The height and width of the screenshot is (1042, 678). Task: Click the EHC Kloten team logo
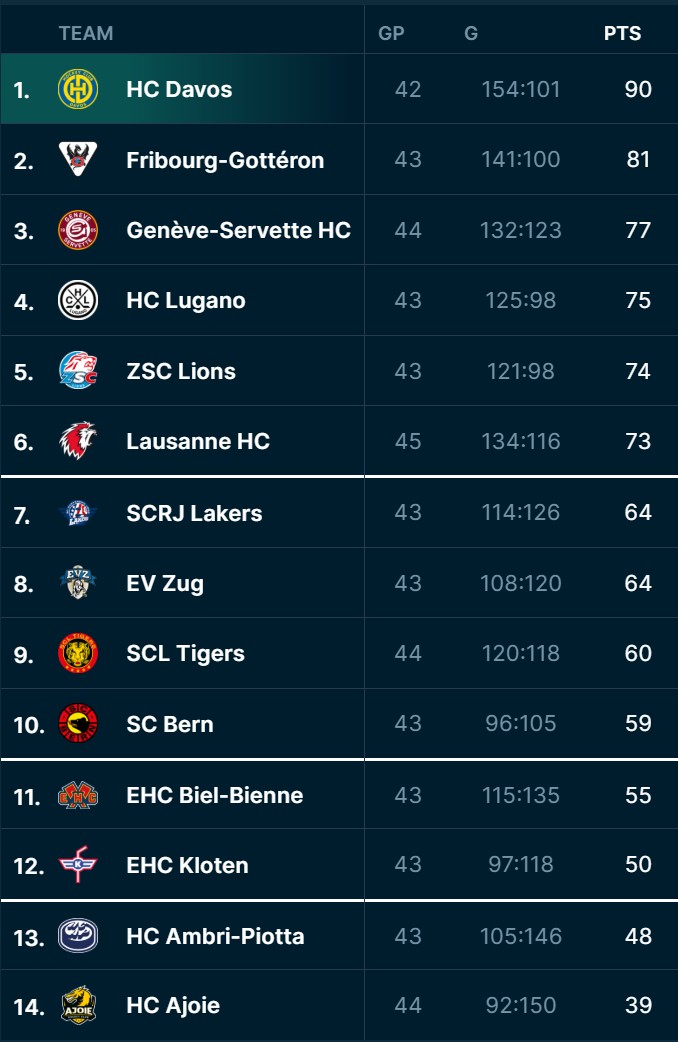pos(78,865)
